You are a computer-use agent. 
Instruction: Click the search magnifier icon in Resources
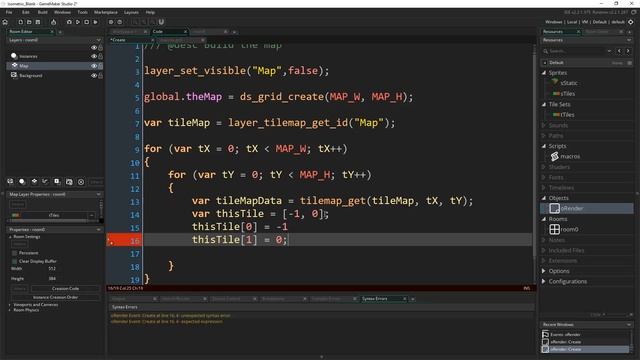point(546,51)
